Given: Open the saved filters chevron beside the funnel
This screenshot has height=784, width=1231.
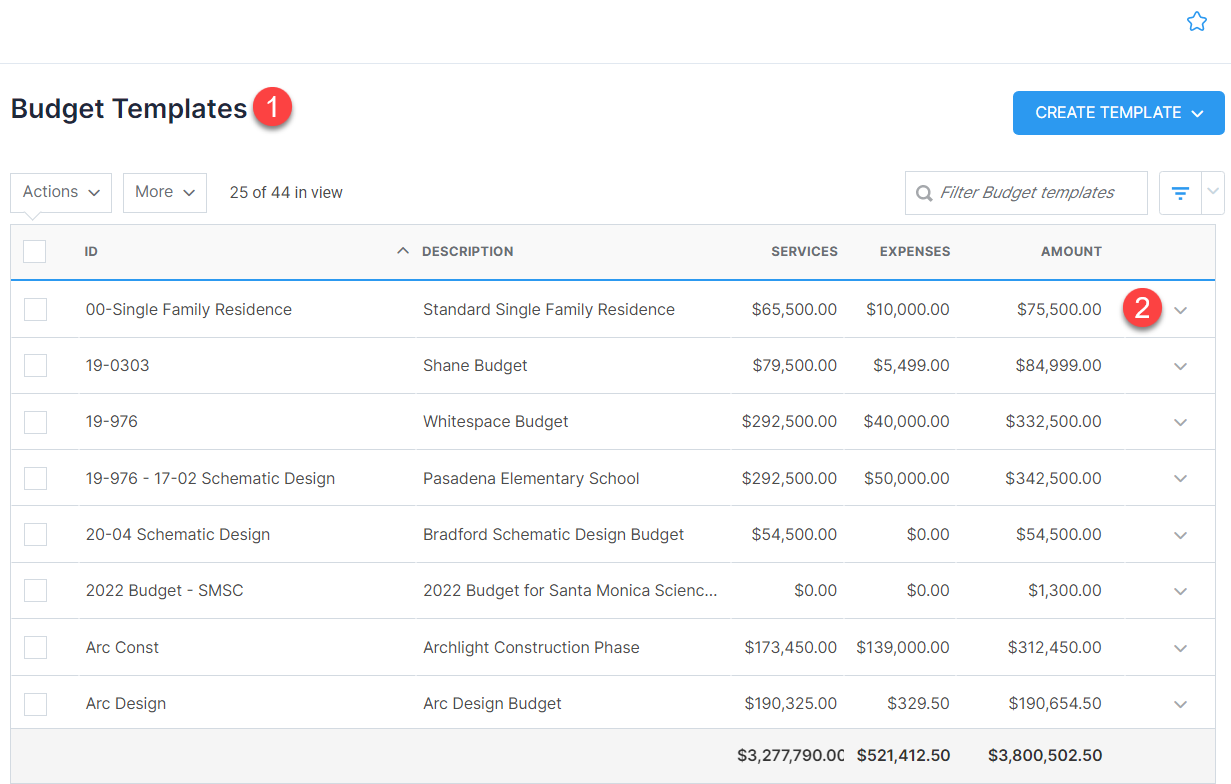Looking at the screenshot, I should [1212, 192].
